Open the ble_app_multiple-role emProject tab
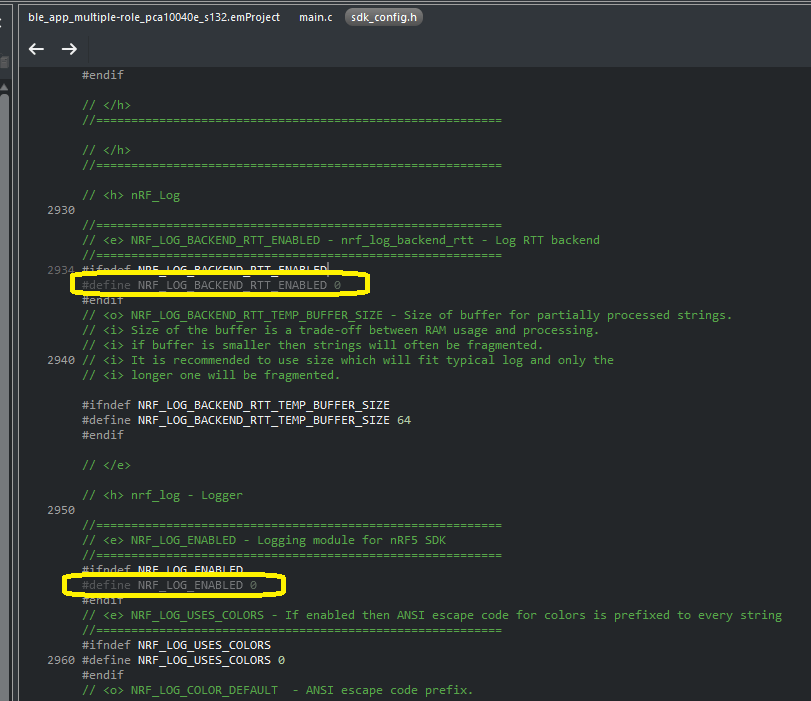Screen dimensions: 811x701 click(154, 18)
